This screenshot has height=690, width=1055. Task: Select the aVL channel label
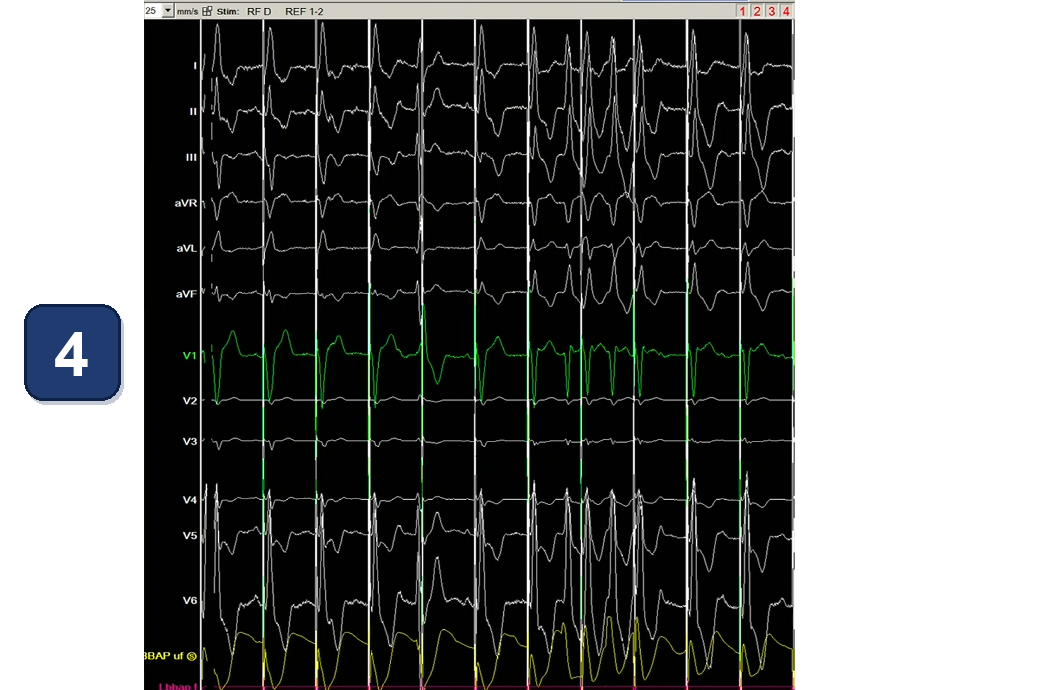[x=187, y=248]
